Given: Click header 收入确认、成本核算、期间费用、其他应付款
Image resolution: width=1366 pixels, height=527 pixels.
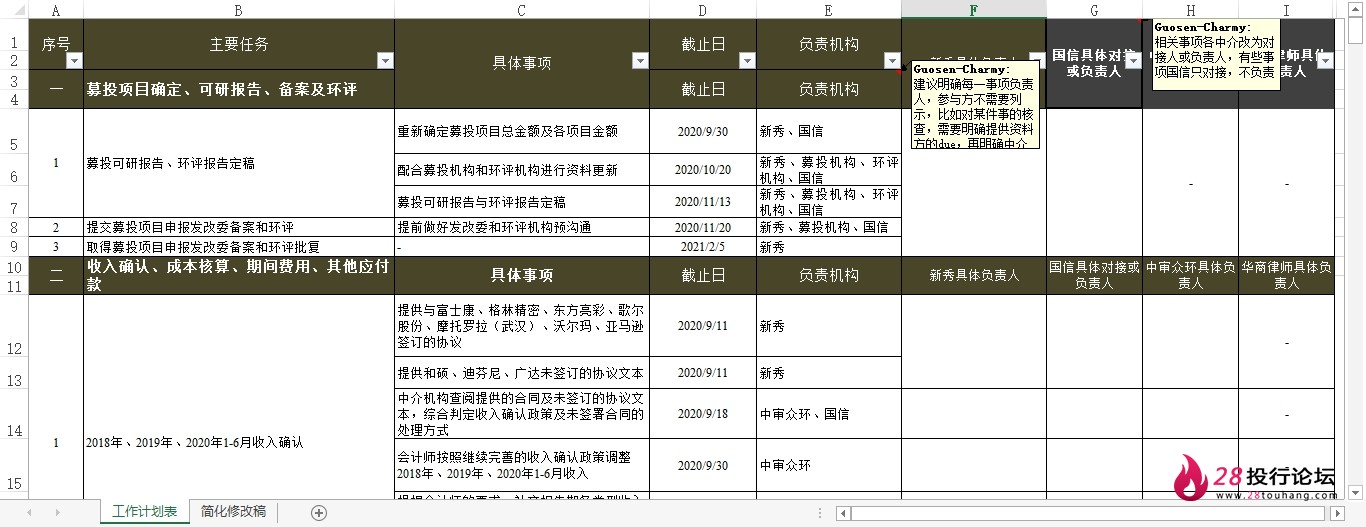Looking at the screenshot, I should 239,275.
